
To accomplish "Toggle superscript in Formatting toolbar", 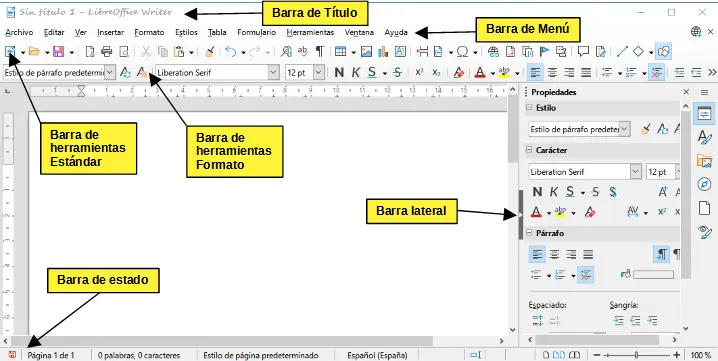I will [x=419, y=72].
